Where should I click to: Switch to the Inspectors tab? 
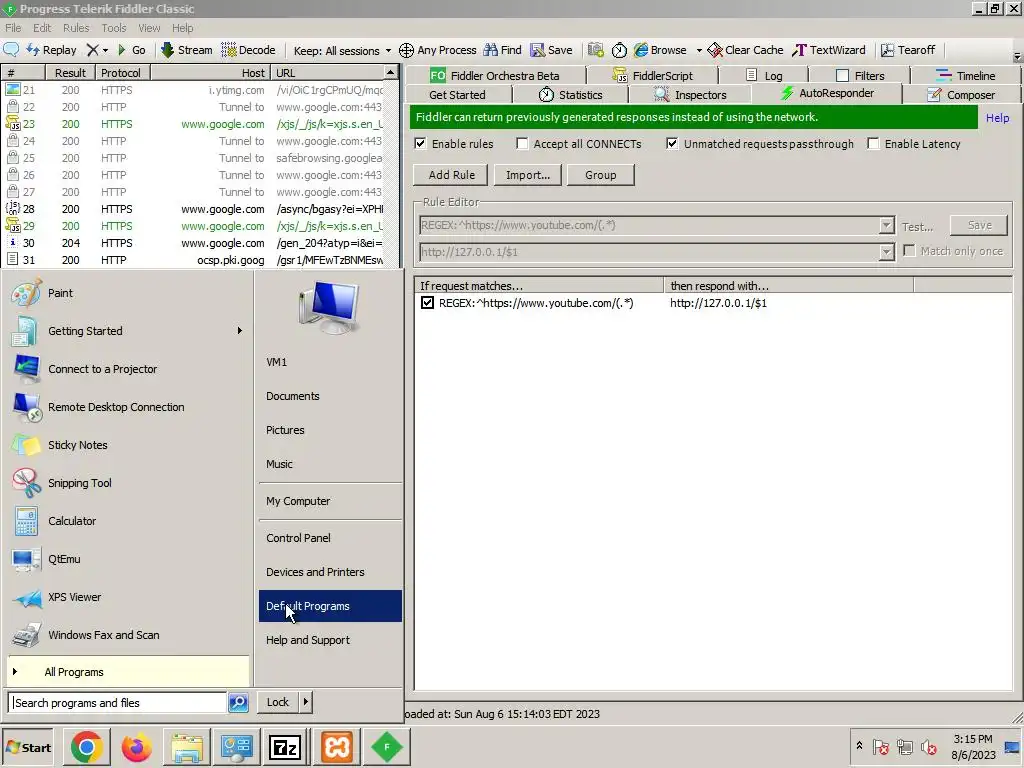[x=690, y=95]
